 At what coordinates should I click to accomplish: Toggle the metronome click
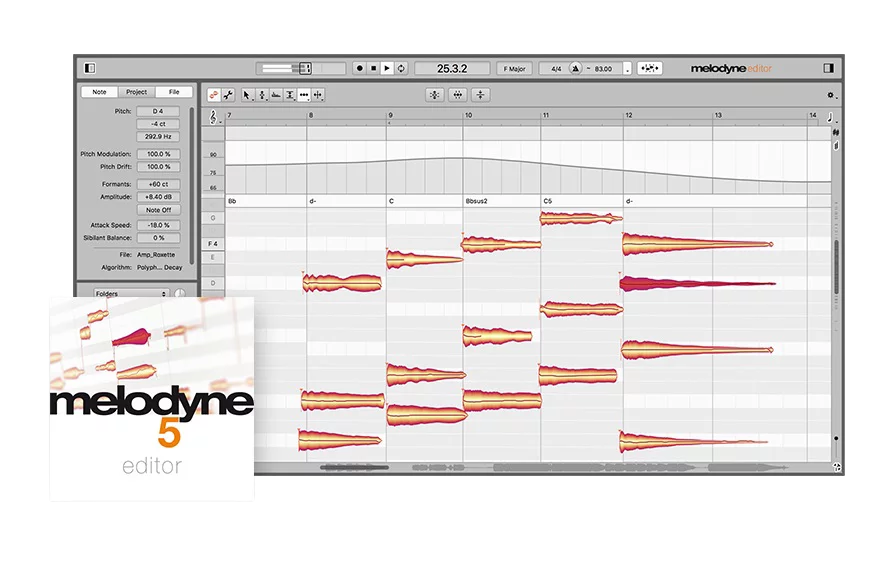click(x=577, y=68)
